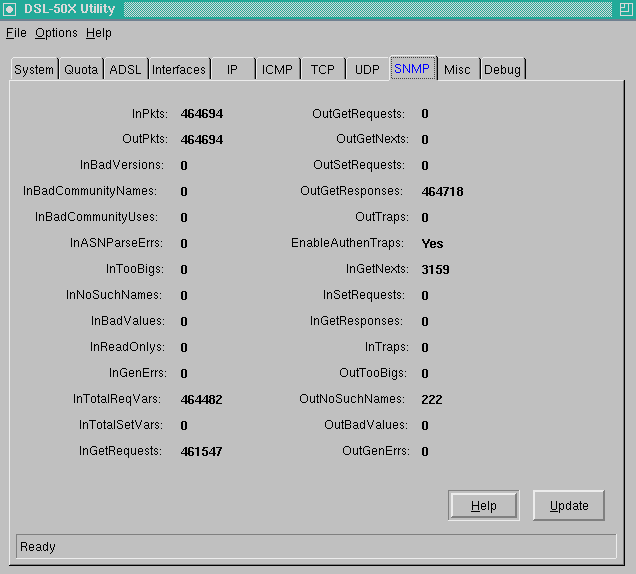This screenshot has width=636, height=574.
Task: Click the OutGenErrs label
Action: (376, 451)
